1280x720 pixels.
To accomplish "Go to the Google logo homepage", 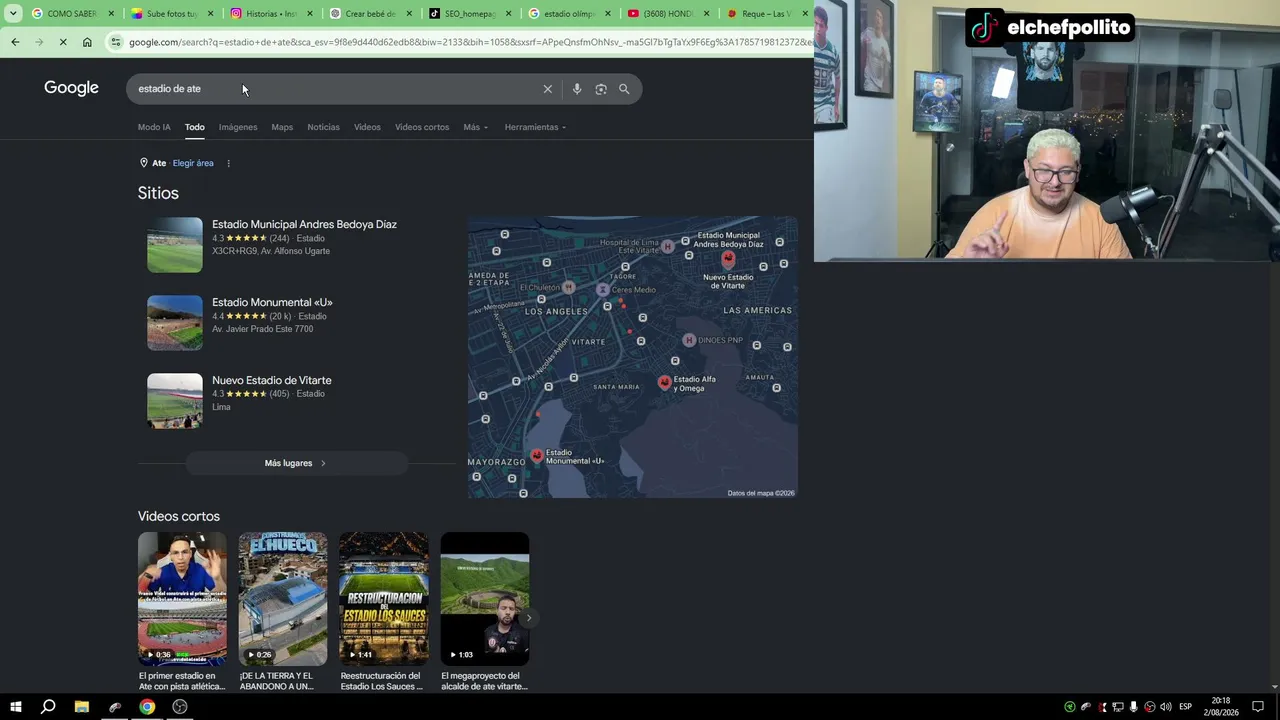I will 71,88.
